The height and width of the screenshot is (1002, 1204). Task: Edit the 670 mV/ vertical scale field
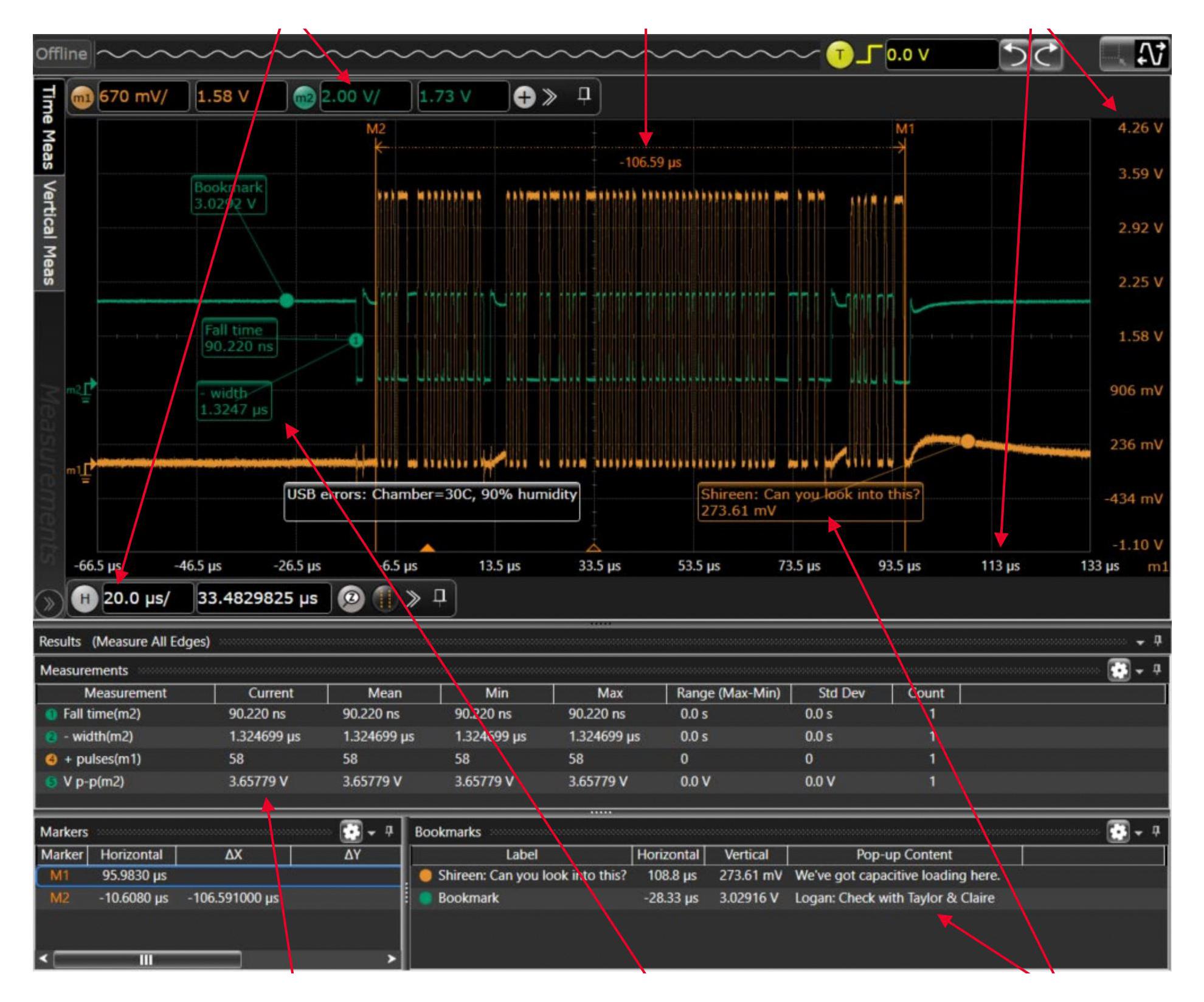click(144, 97)
